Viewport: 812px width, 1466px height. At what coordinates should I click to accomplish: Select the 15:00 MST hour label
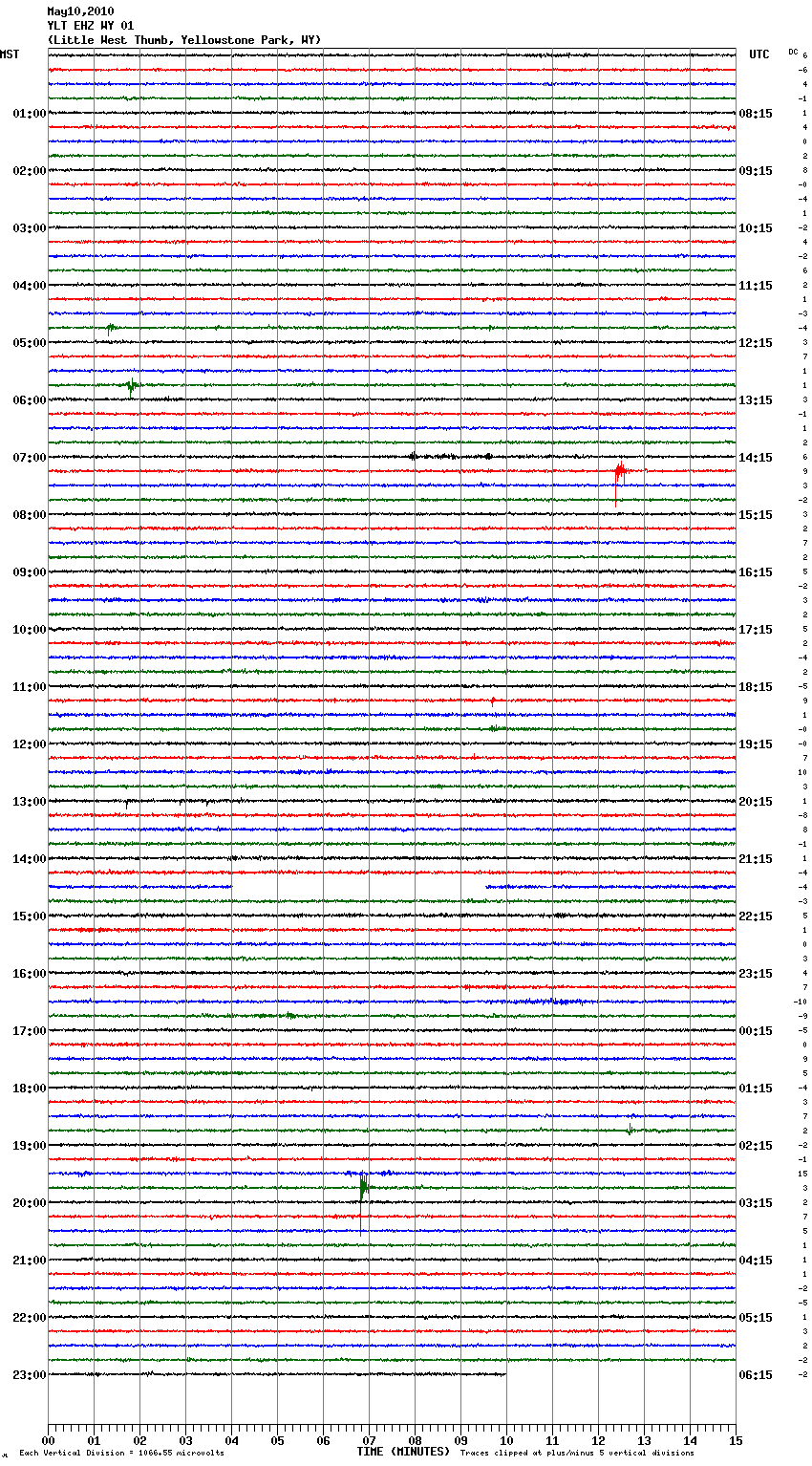pos(30,916)
